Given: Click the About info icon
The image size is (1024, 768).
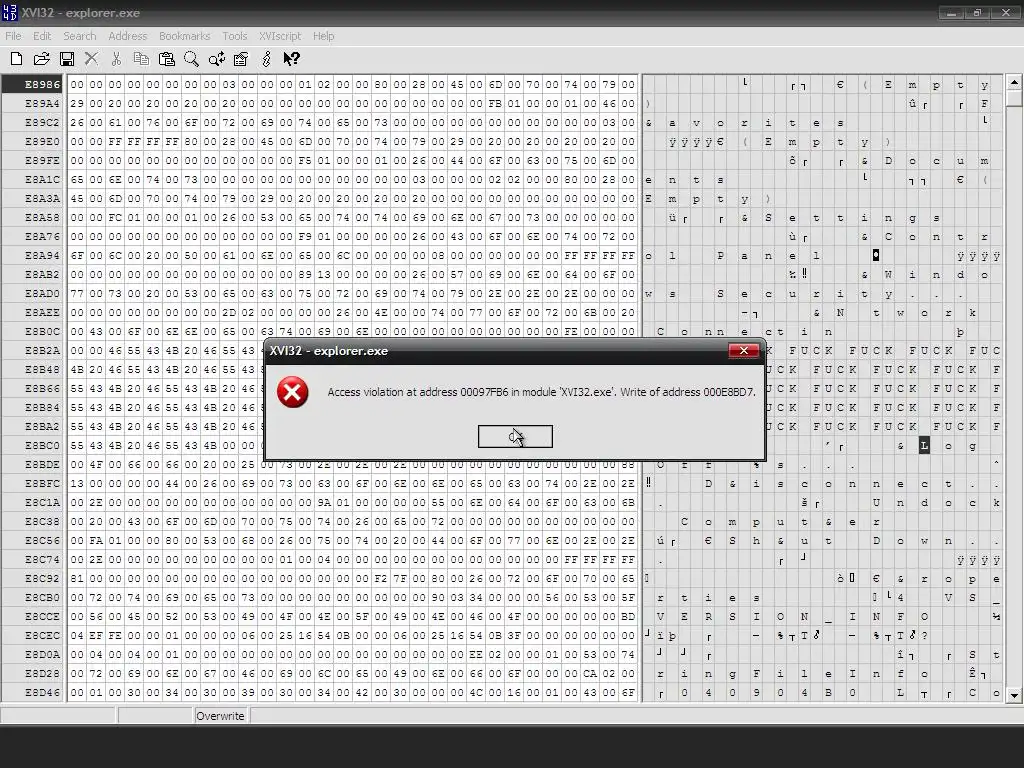Looking at the screenshot, I should click(266, 59).
